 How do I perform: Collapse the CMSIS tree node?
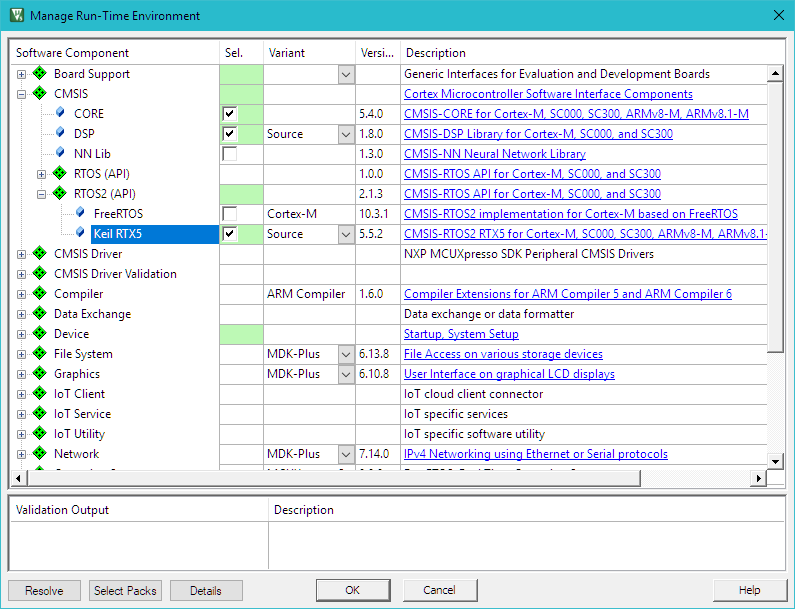tap(21, 94)
